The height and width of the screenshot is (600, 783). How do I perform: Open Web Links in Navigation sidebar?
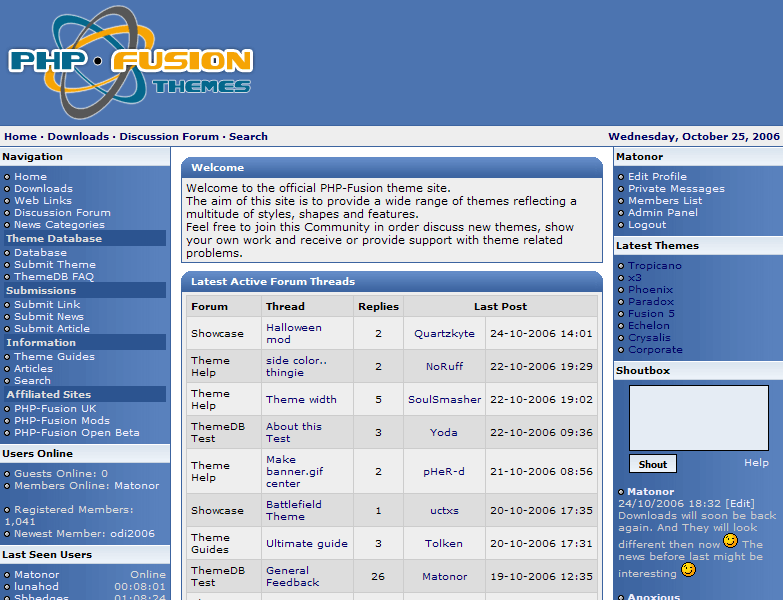point(43,201)
